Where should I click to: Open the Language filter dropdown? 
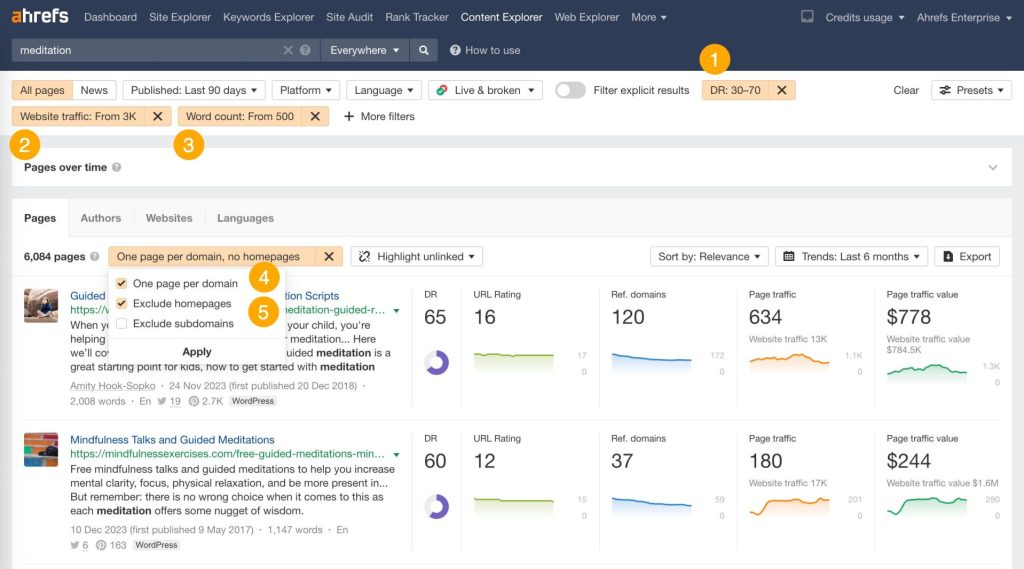point(383,90)
